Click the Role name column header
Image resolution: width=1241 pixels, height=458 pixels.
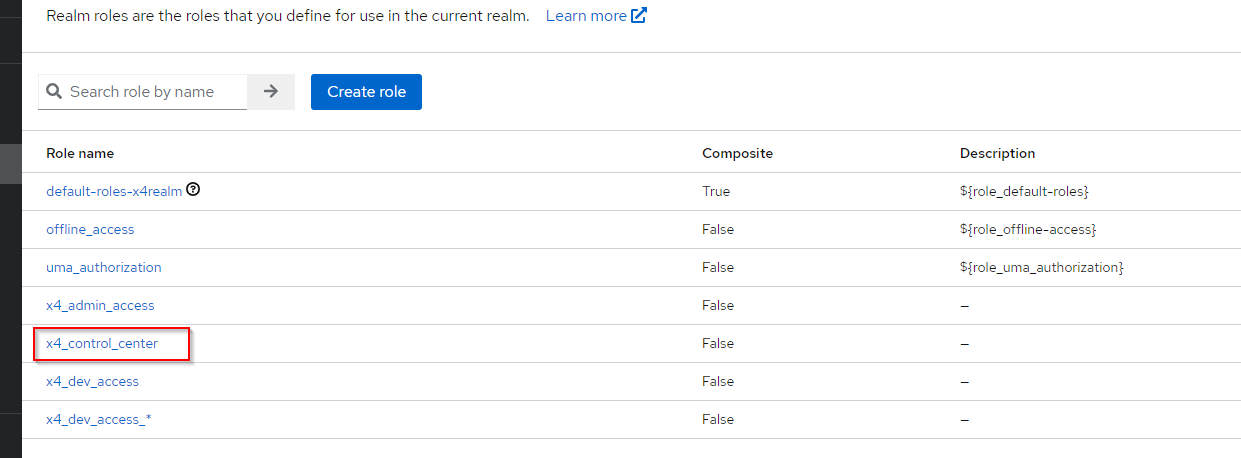click(x=80, y=153)
